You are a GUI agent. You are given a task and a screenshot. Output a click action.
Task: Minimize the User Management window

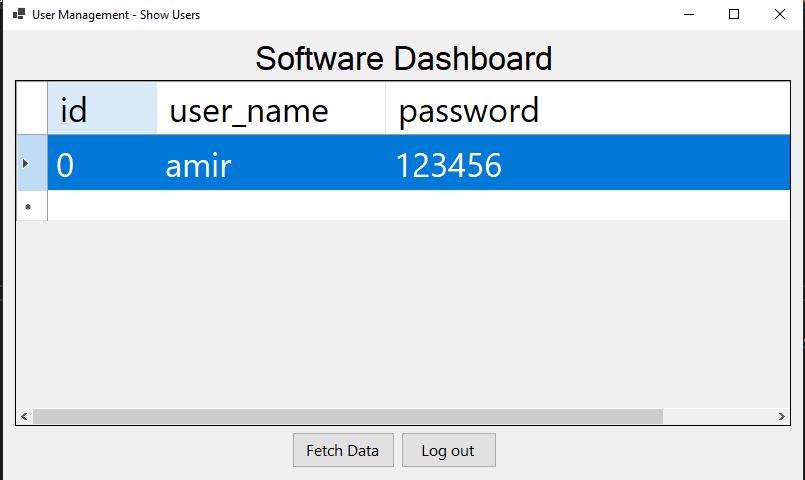(688, 15)
